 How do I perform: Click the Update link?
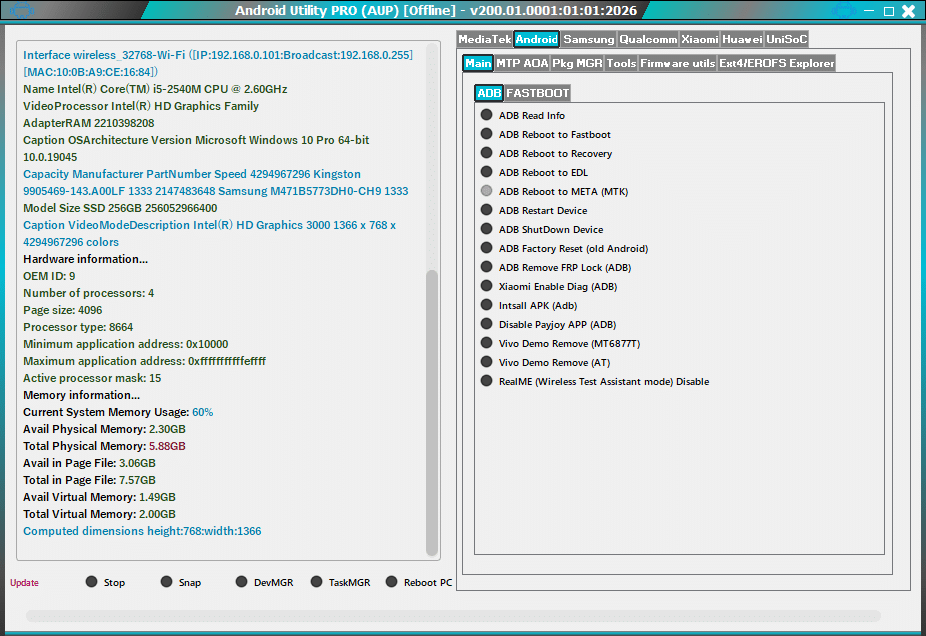pyautogui.click(x=23, y=582)
